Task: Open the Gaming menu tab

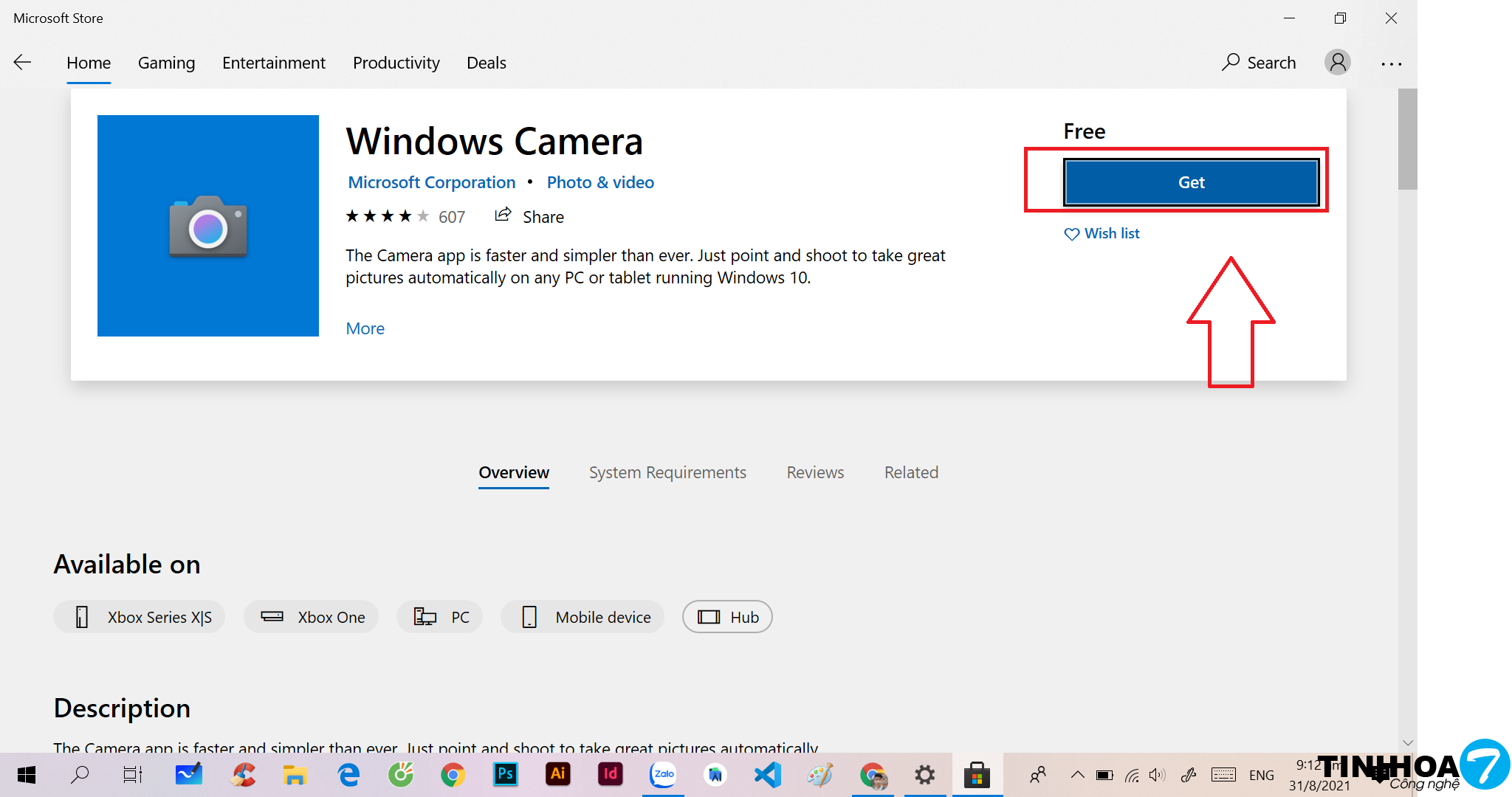Action: pos(166,63)
